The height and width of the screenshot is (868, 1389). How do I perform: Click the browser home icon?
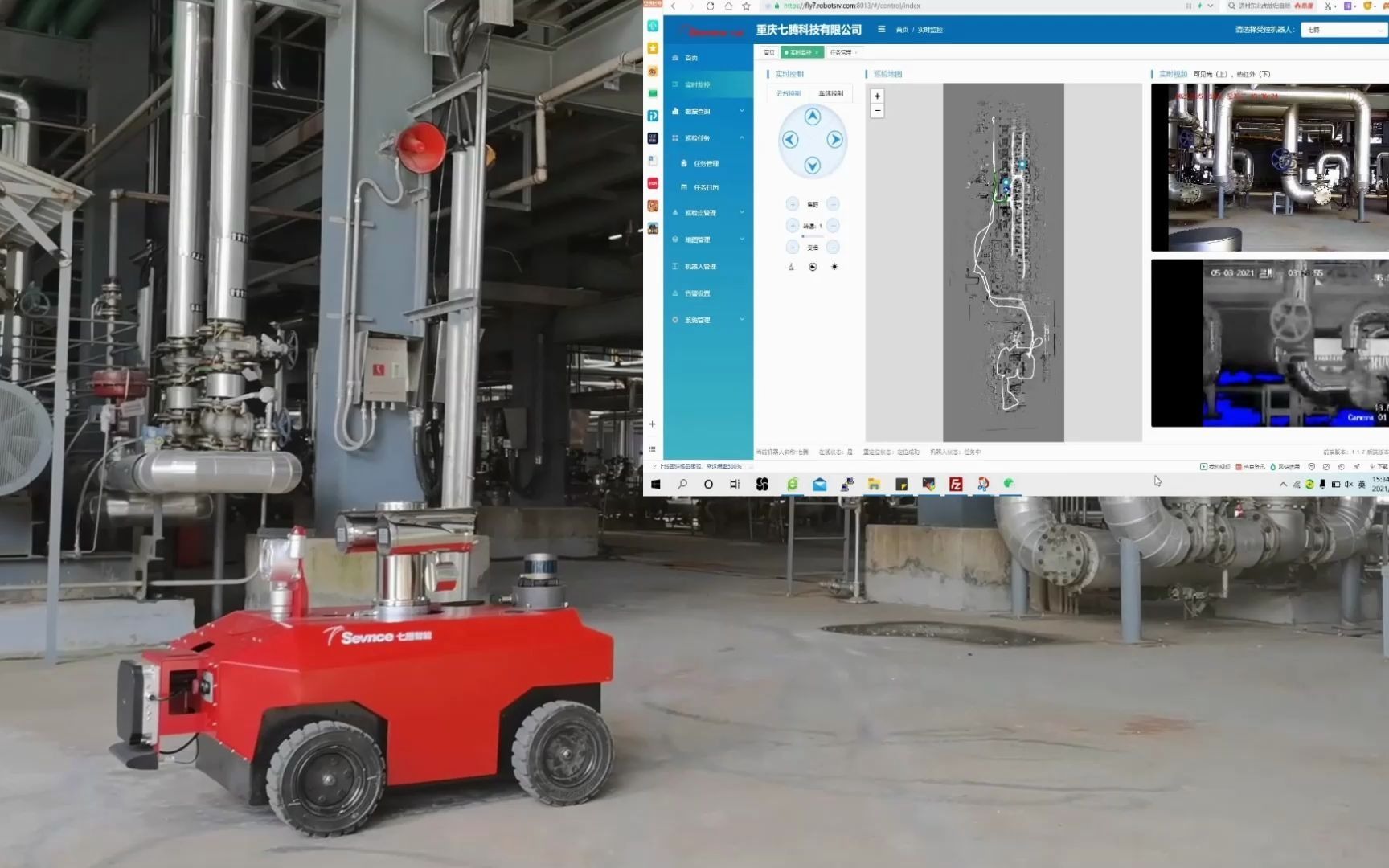pyautogui.click(x=728, y=6)
